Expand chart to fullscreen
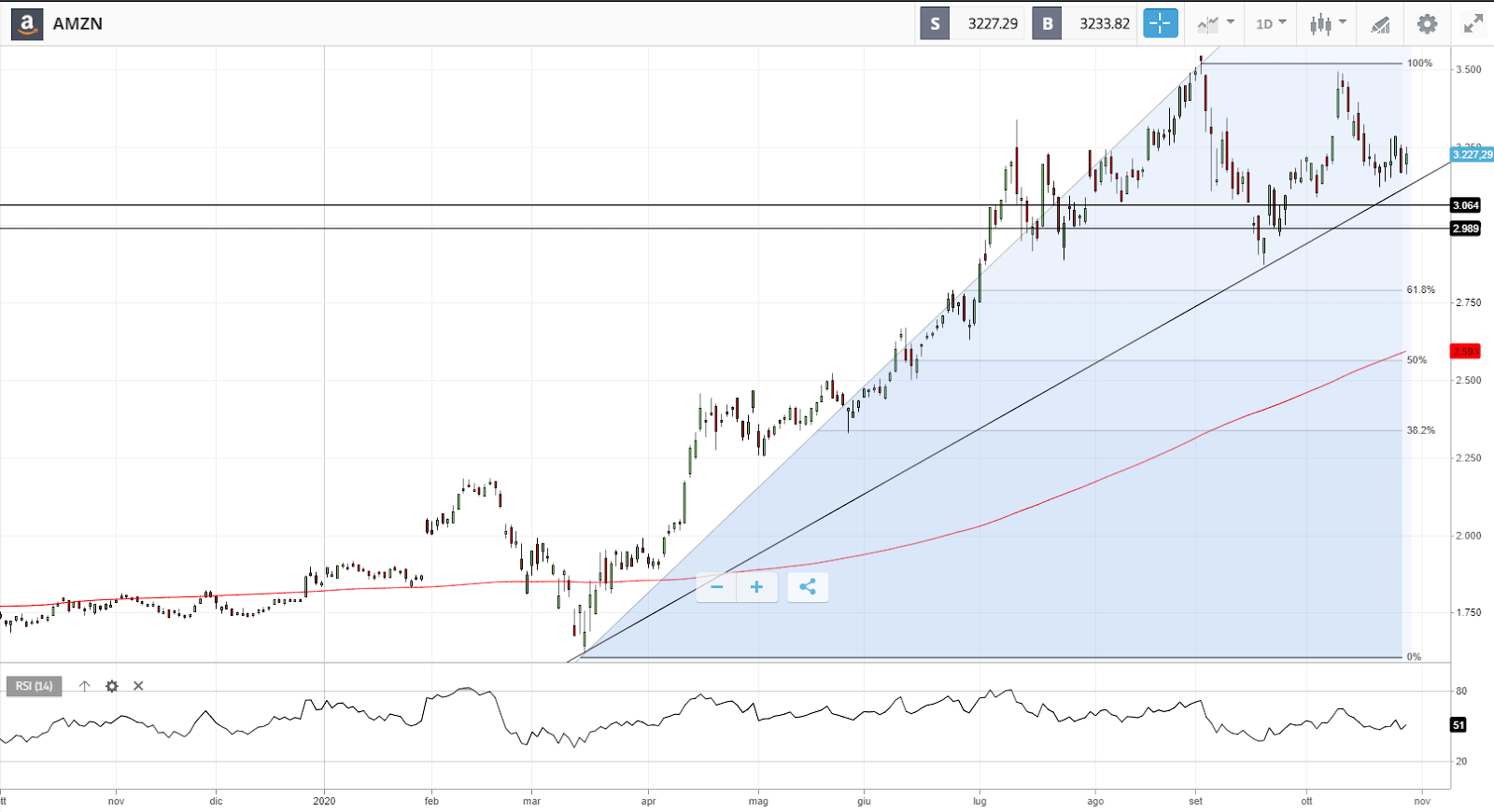 [x=1473, y=23]
